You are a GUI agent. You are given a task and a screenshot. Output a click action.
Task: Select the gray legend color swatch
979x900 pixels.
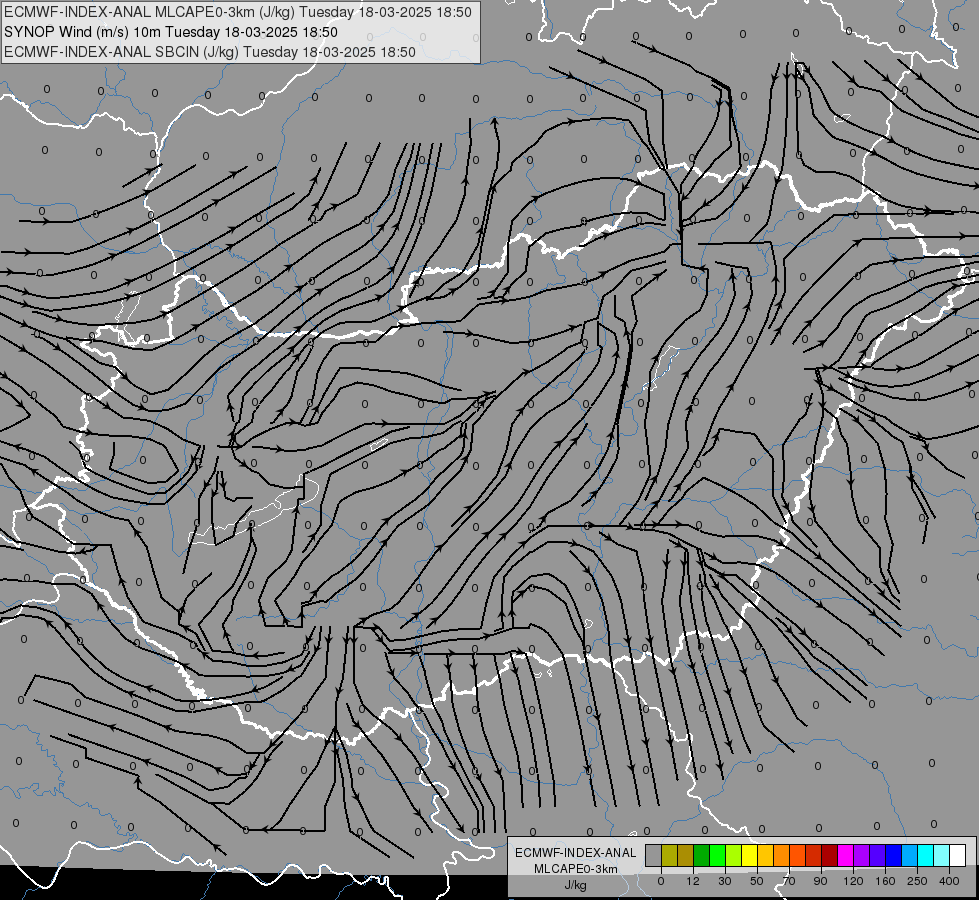[x=654, y=855]
